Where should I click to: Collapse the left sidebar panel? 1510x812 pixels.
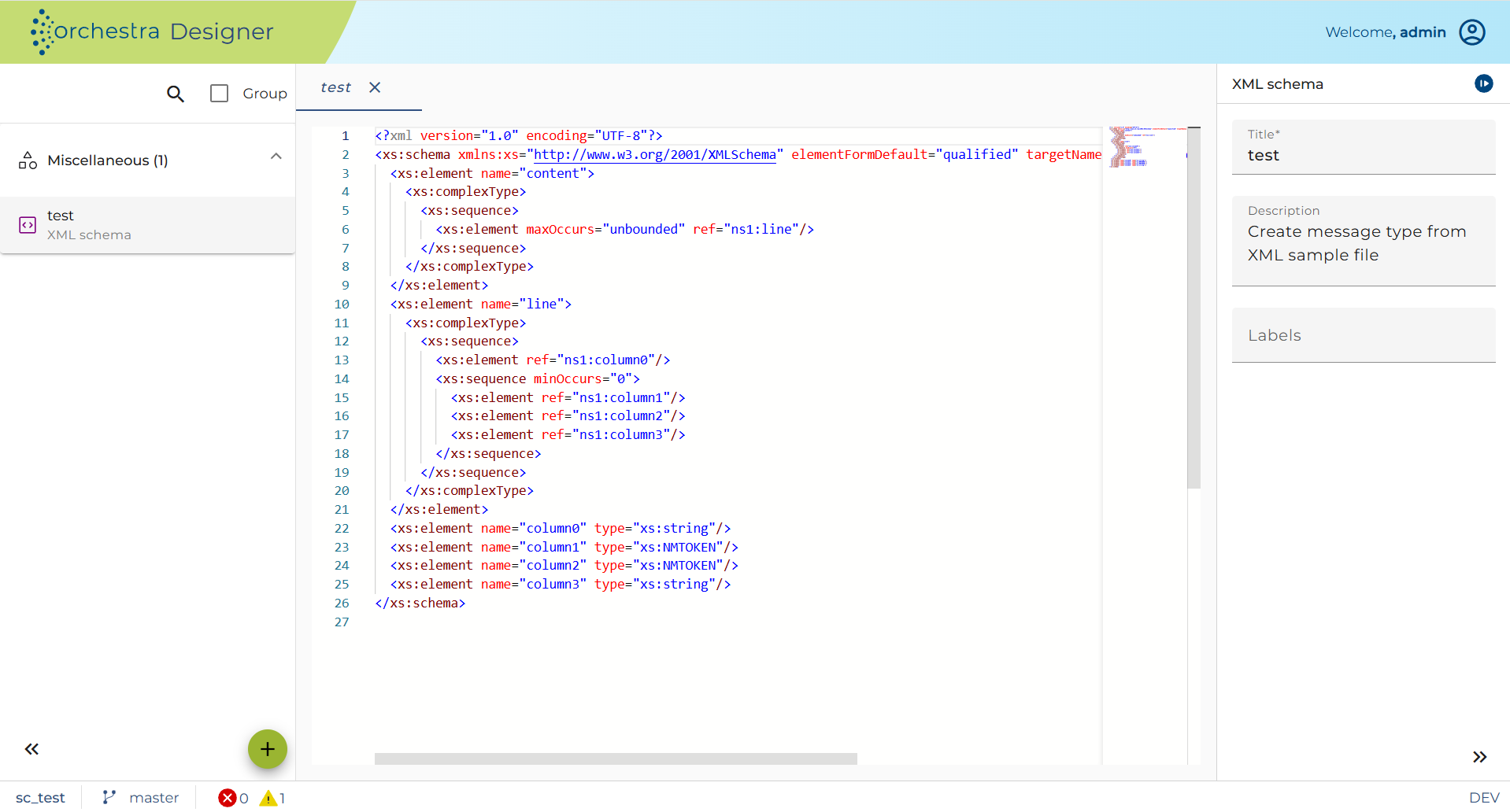click(31, 749)
